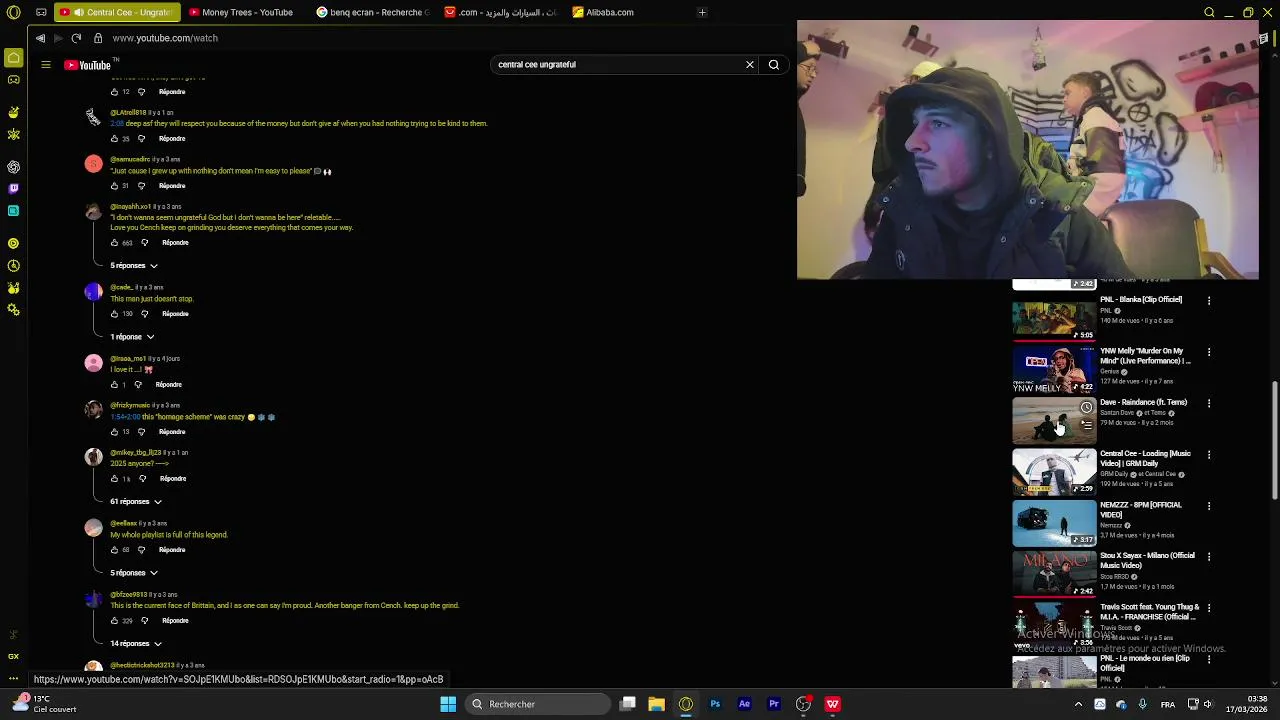The height and width of the screenshot is (720, 1280).
Task: Open a new browser tab with plus
Action: [702, 12]
